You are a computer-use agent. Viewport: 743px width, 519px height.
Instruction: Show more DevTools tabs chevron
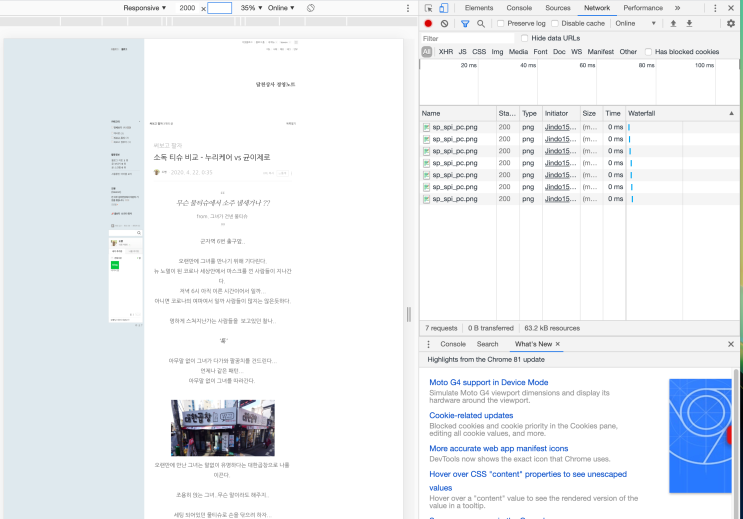coord(678,8)
